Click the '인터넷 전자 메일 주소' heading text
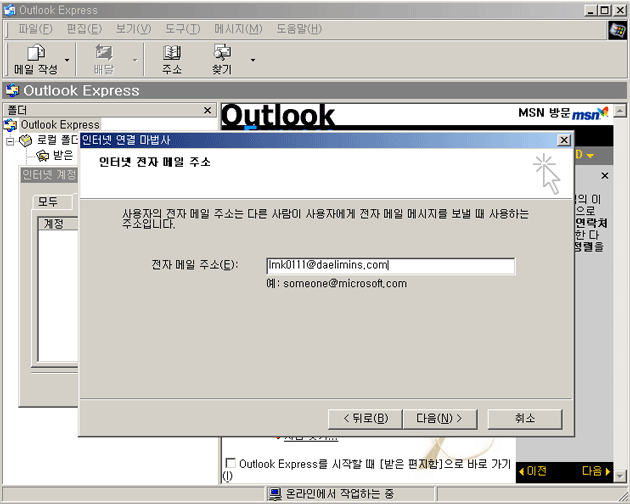This screenshot has height=504, width=630. [155, 162]
